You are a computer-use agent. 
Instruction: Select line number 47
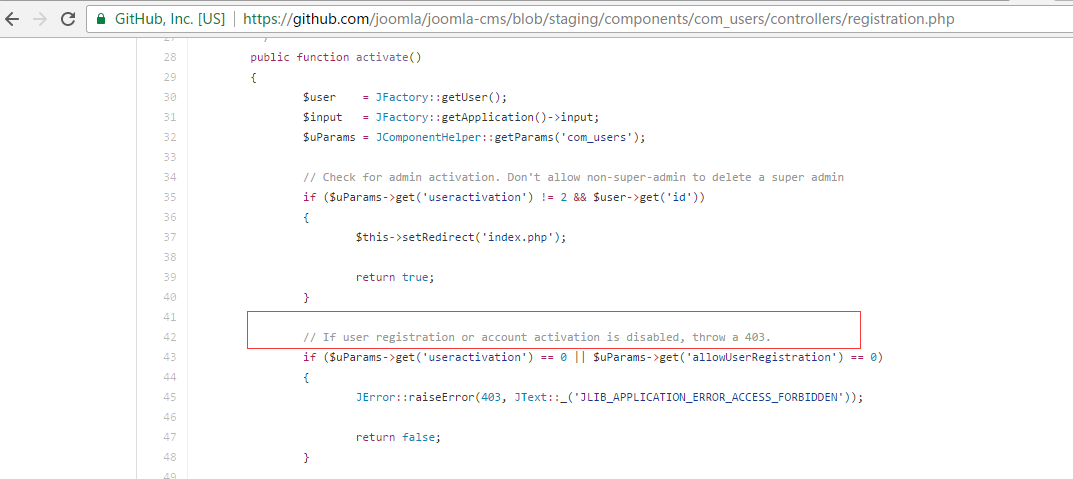[x=170, y=436]
